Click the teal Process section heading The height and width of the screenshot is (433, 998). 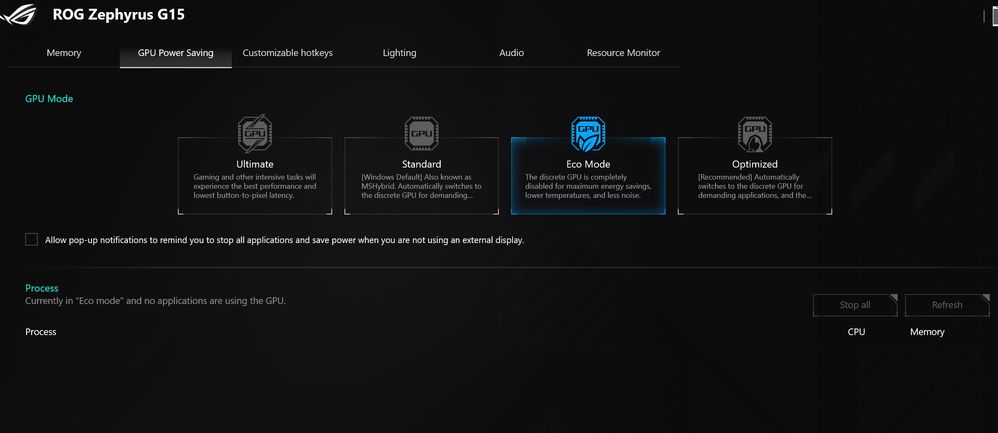[x=41, y=288]
